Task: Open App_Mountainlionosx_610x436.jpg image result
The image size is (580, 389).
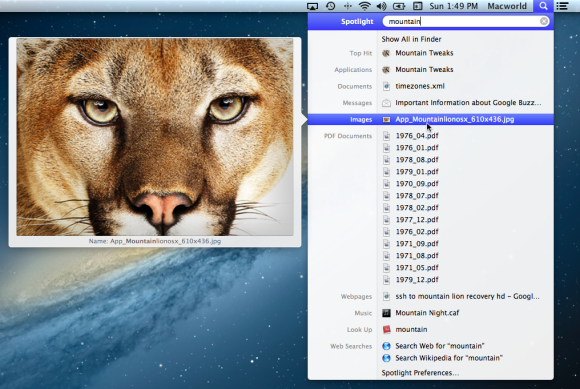Action: 431,119
